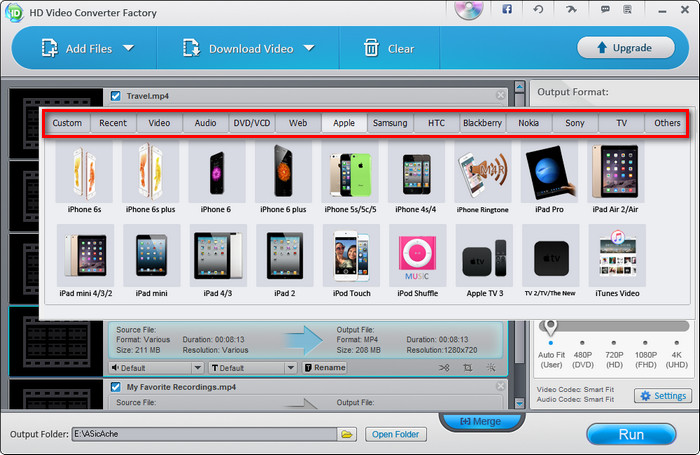Image resolution: width=700 pixels, height=455 pixels.
Task: Uncheck the Travel.mp4 checkbox
Action: (x=116, y=96)
